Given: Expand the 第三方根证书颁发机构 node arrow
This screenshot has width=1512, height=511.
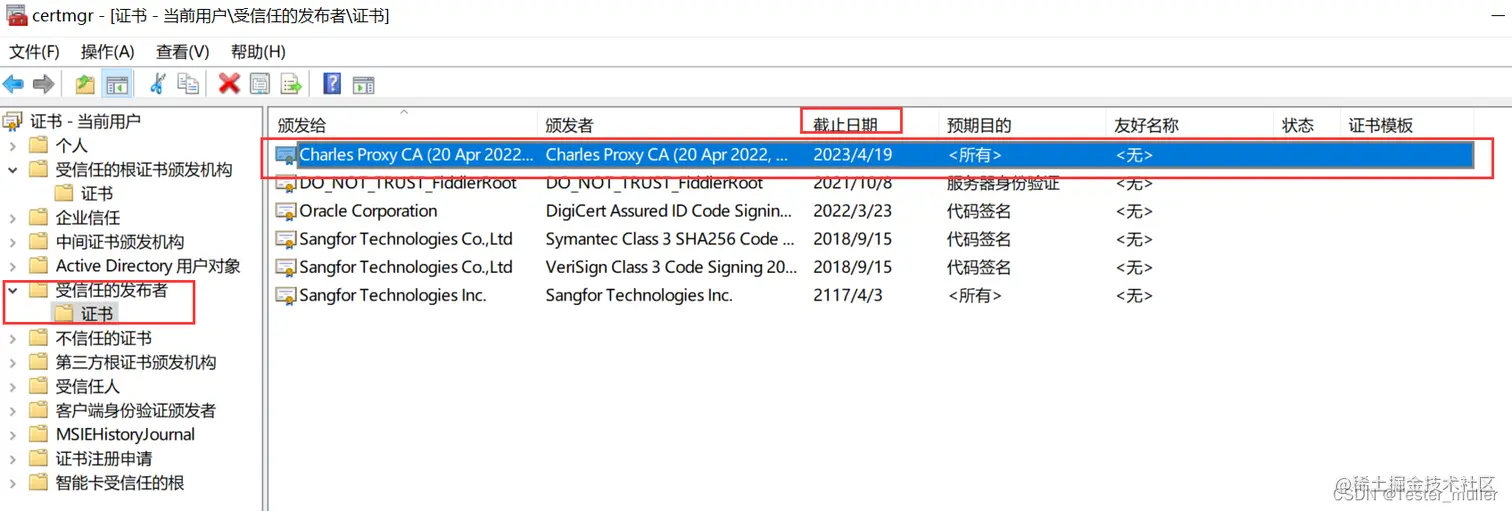Looking at the screenshot, I should point(13,362).
